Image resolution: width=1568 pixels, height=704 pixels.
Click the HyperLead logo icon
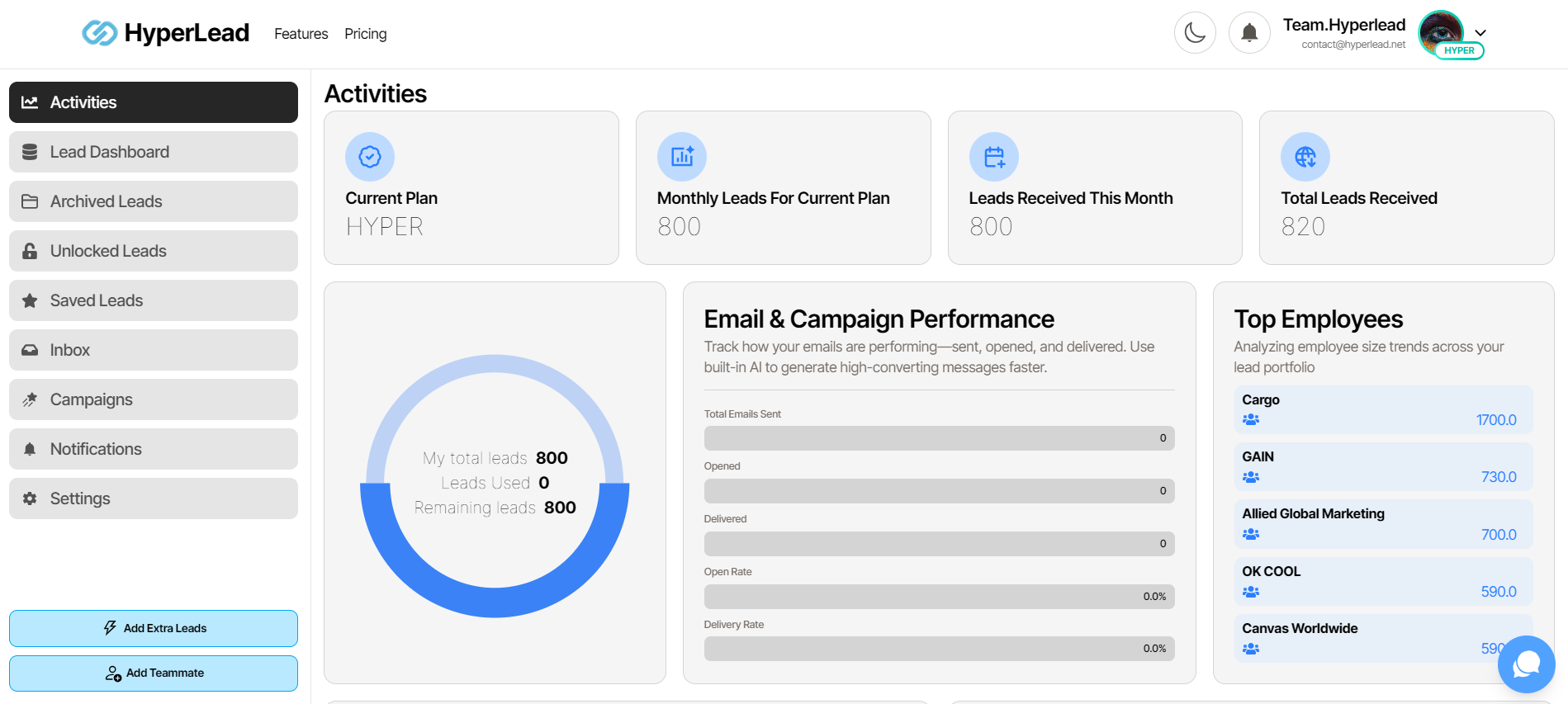99,33
